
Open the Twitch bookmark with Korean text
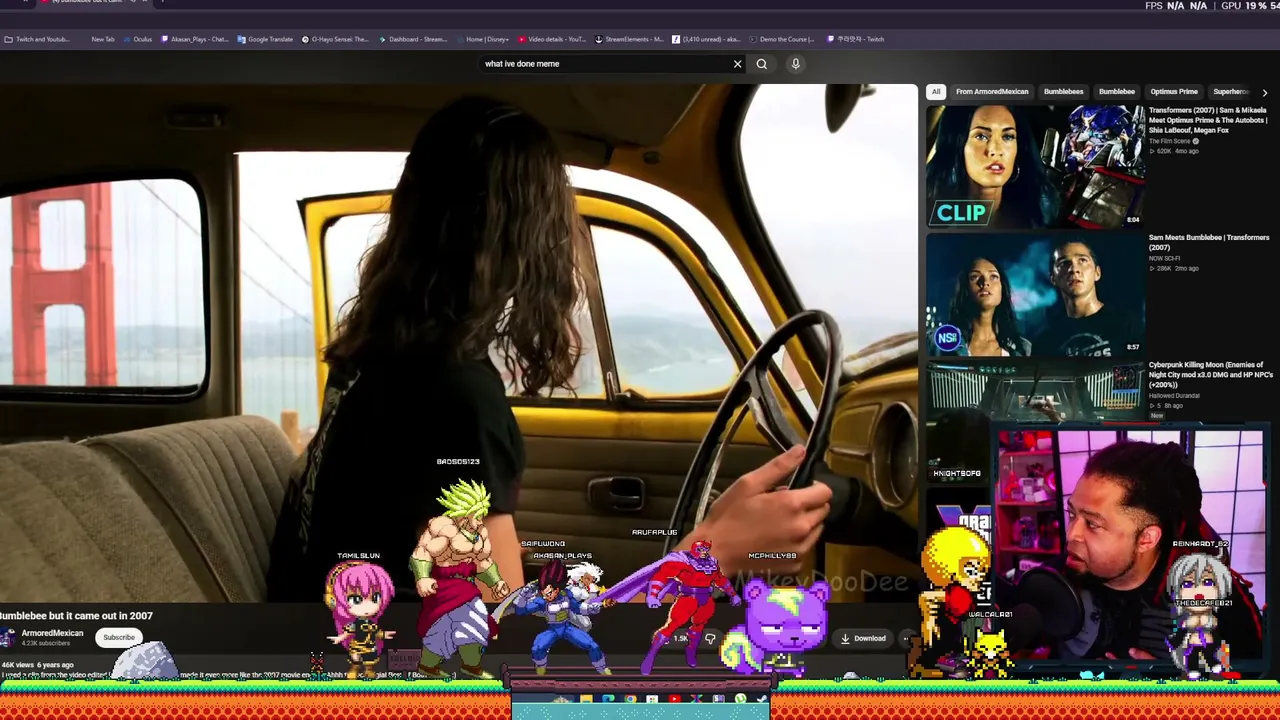click(856, 39)
